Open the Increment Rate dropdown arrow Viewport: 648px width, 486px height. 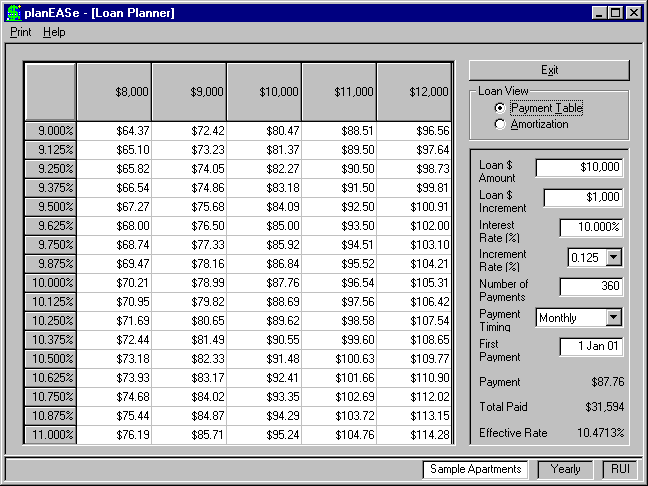pyautogui.click(x=614, y=257)
